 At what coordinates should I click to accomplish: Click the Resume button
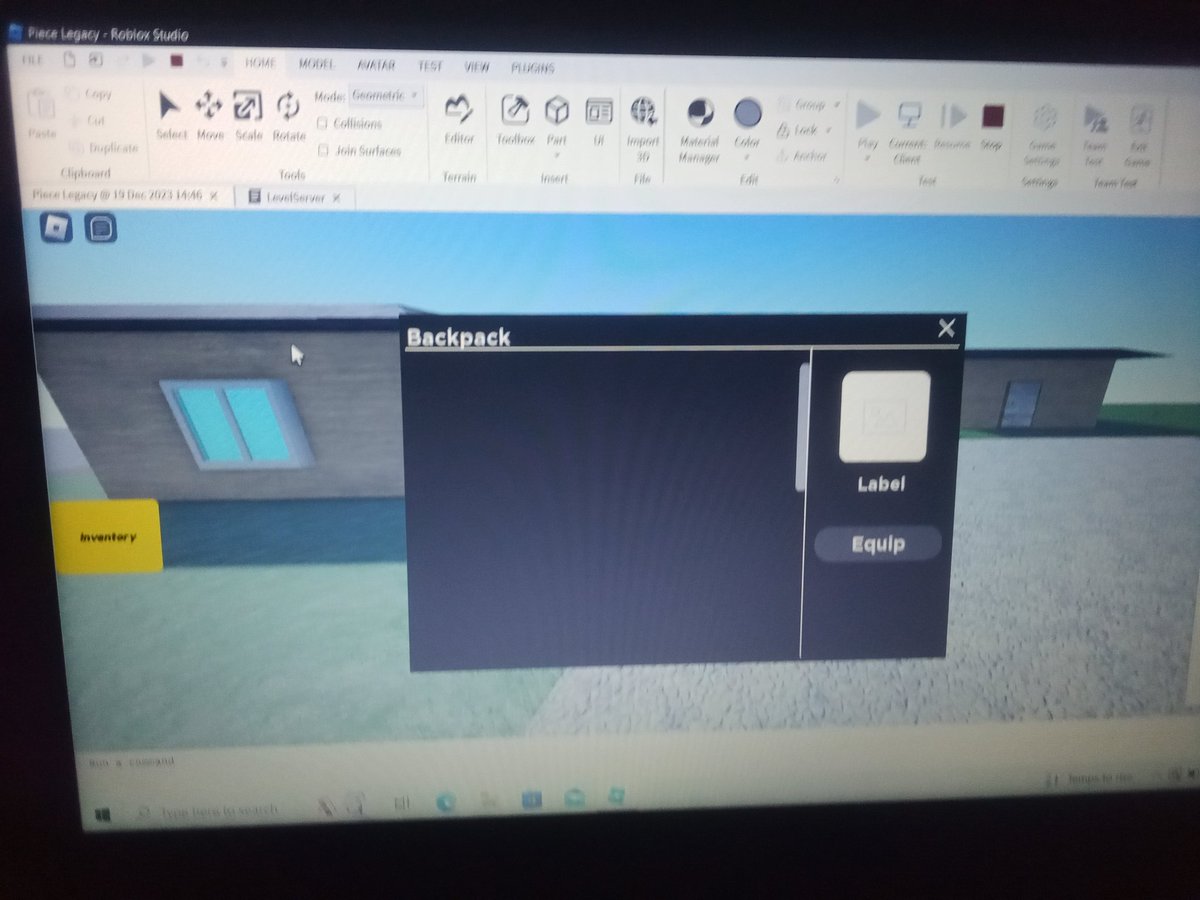[953, 126]
